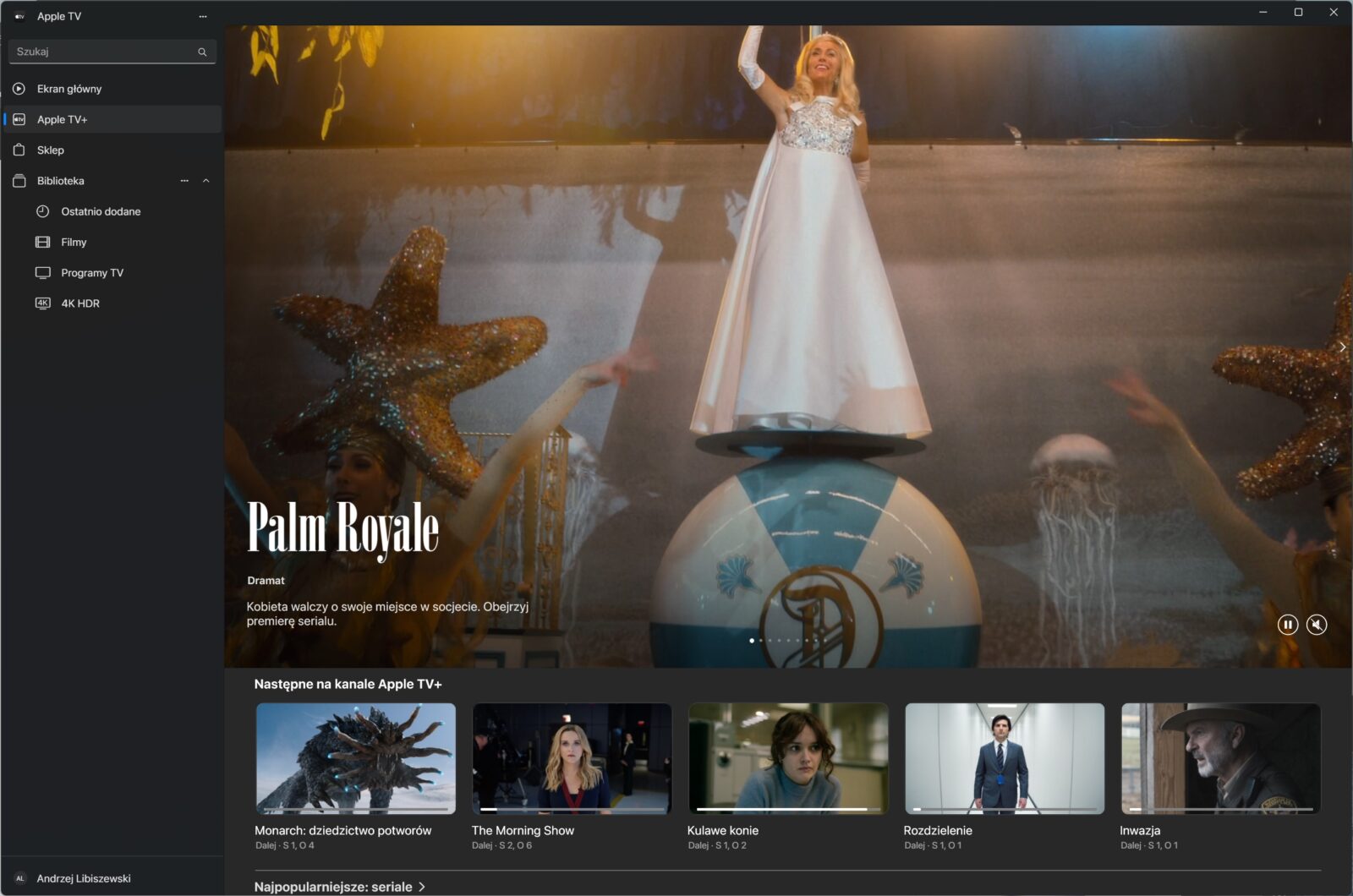Open Ostatnio dodane clock icon

(x=43, y=211)
